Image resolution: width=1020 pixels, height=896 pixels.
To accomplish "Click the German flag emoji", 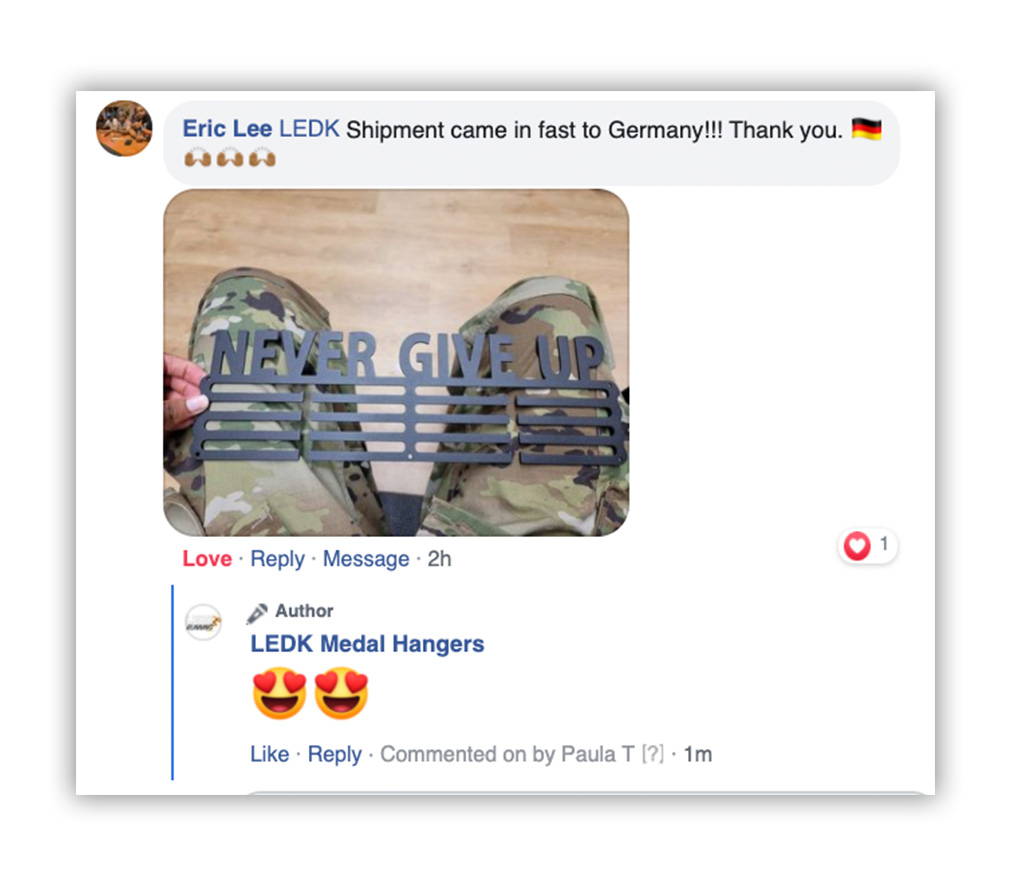I will tap(866, 129).
